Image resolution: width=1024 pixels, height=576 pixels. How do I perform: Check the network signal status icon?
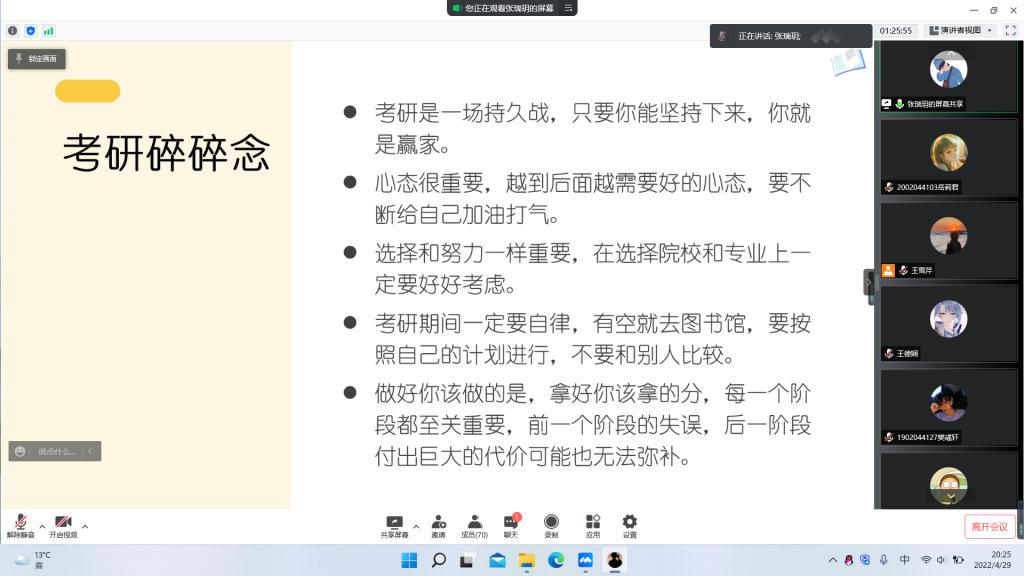point(48,31)
